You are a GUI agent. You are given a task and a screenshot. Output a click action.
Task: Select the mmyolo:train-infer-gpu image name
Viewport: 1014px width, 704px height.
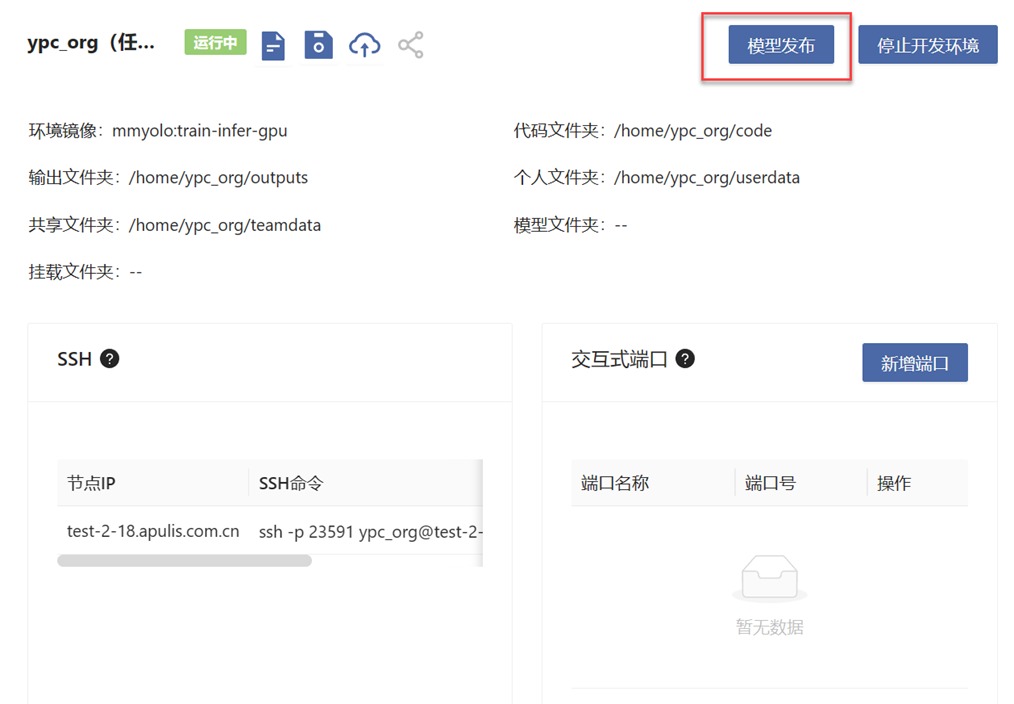point(200,131)
